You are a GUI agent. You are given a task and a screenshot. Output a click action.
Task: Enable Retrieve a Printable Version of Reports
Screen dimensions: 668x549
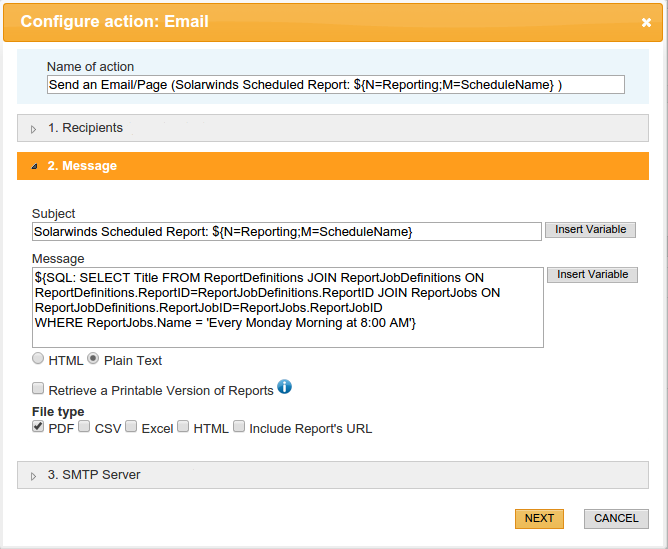[38, 388]
